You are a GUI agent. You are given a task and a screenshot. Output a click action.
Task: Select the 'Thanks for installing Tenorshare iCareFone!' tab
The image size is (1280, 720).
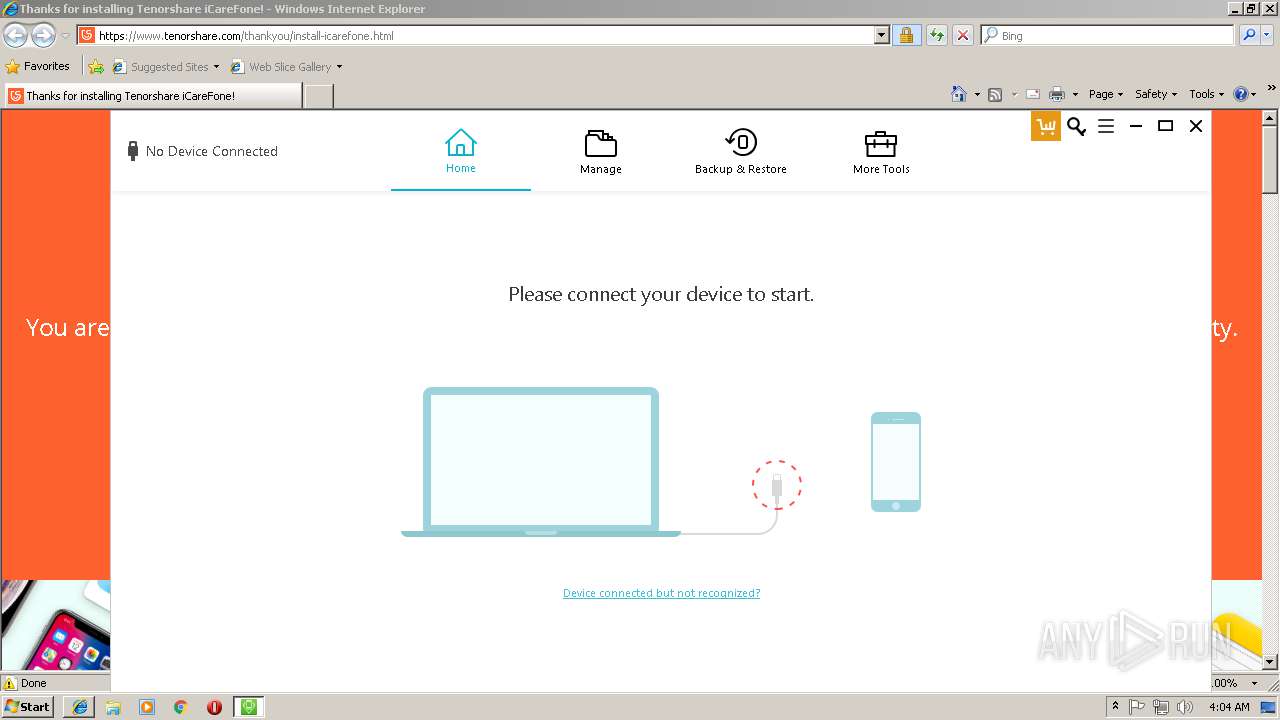point(152,96)
